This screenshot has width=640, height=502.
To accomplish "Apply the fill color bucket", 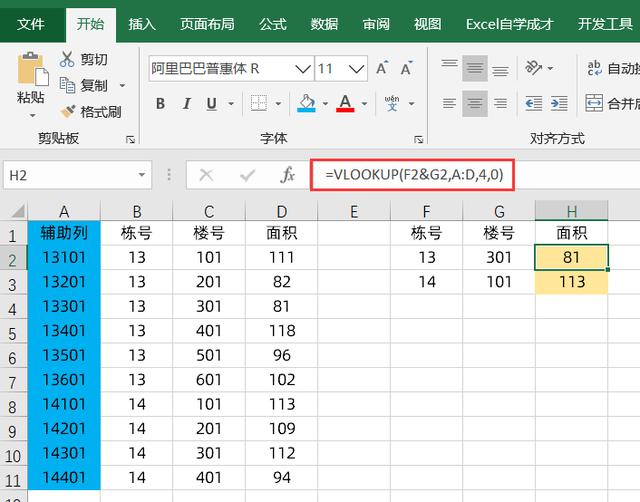I will [x=306, y=103].
